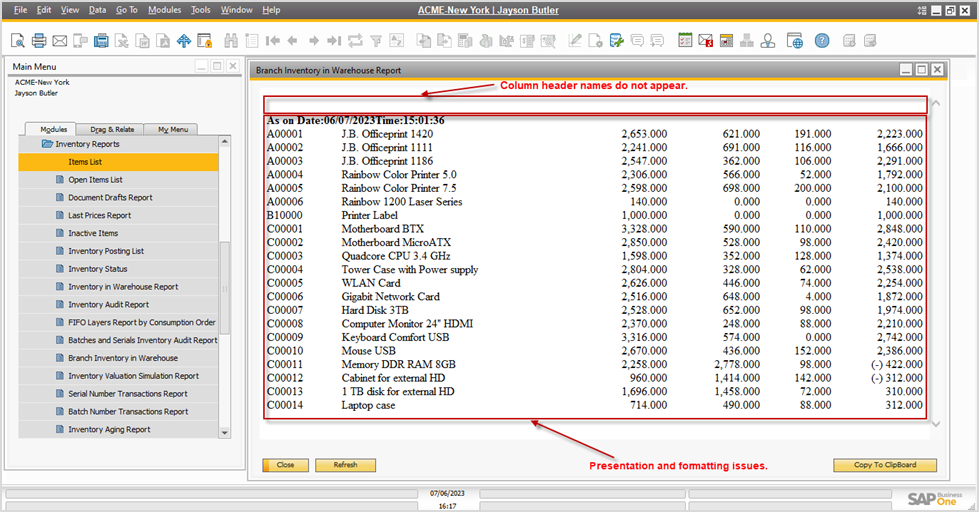Click the Find binoculars icon
Screen dimensions: 979x512
click(x=231, y=41)
